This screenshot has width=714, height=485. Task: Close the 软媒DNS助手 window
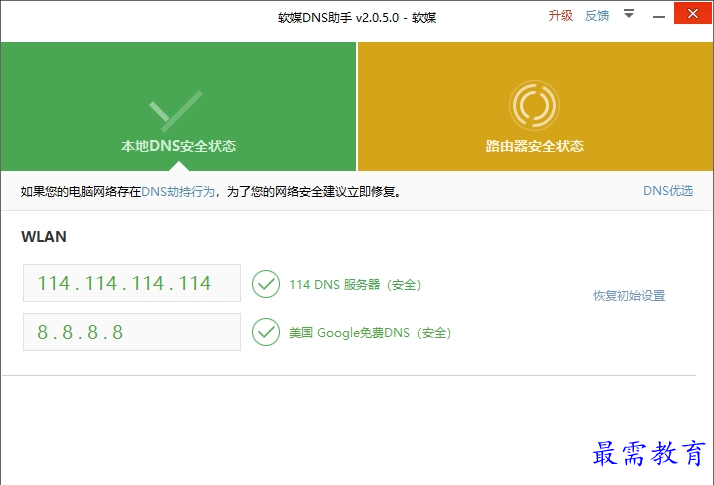[693, 13]
